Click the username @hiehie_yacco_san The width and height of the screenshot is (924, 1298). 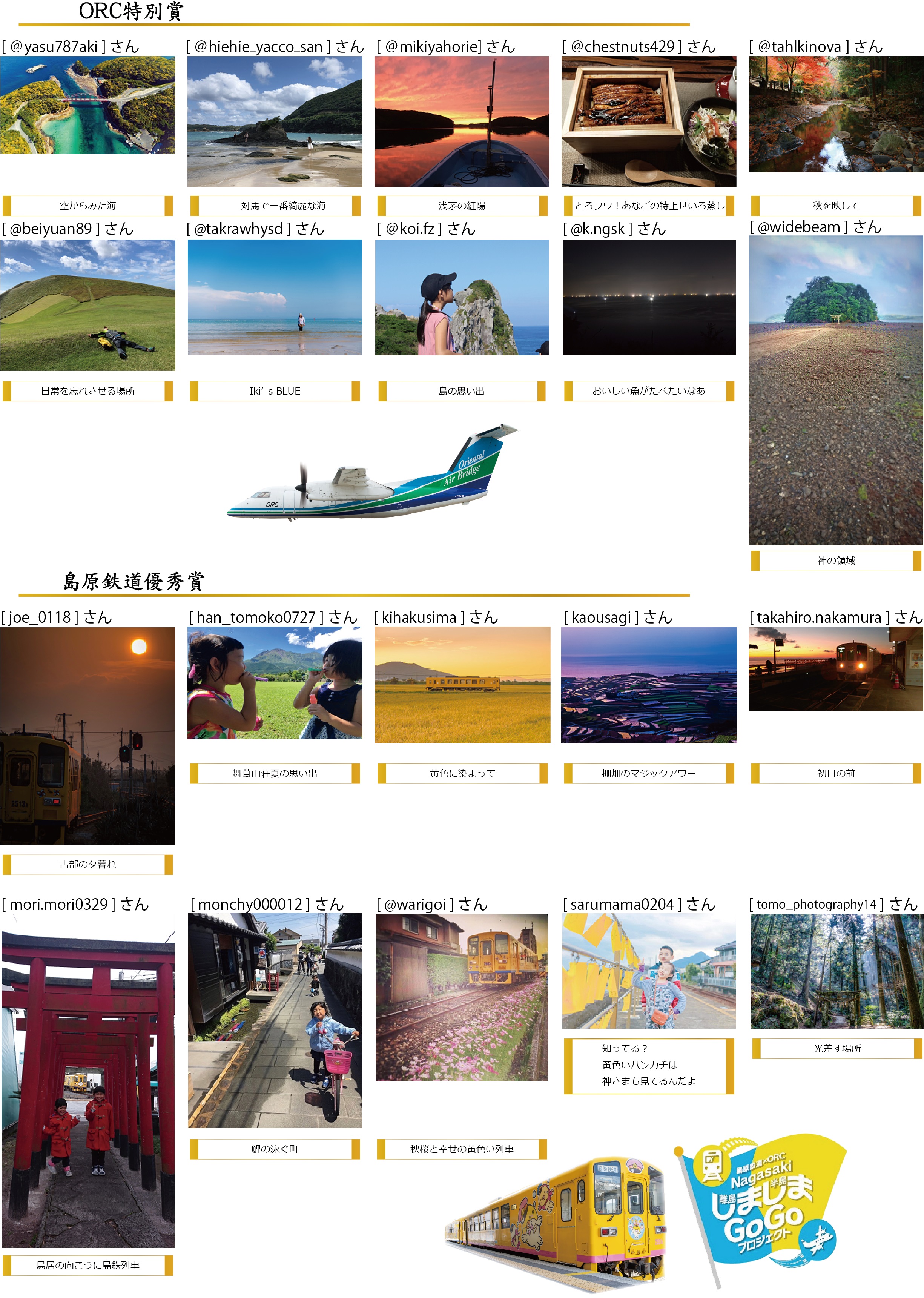[x=258, y=47]
